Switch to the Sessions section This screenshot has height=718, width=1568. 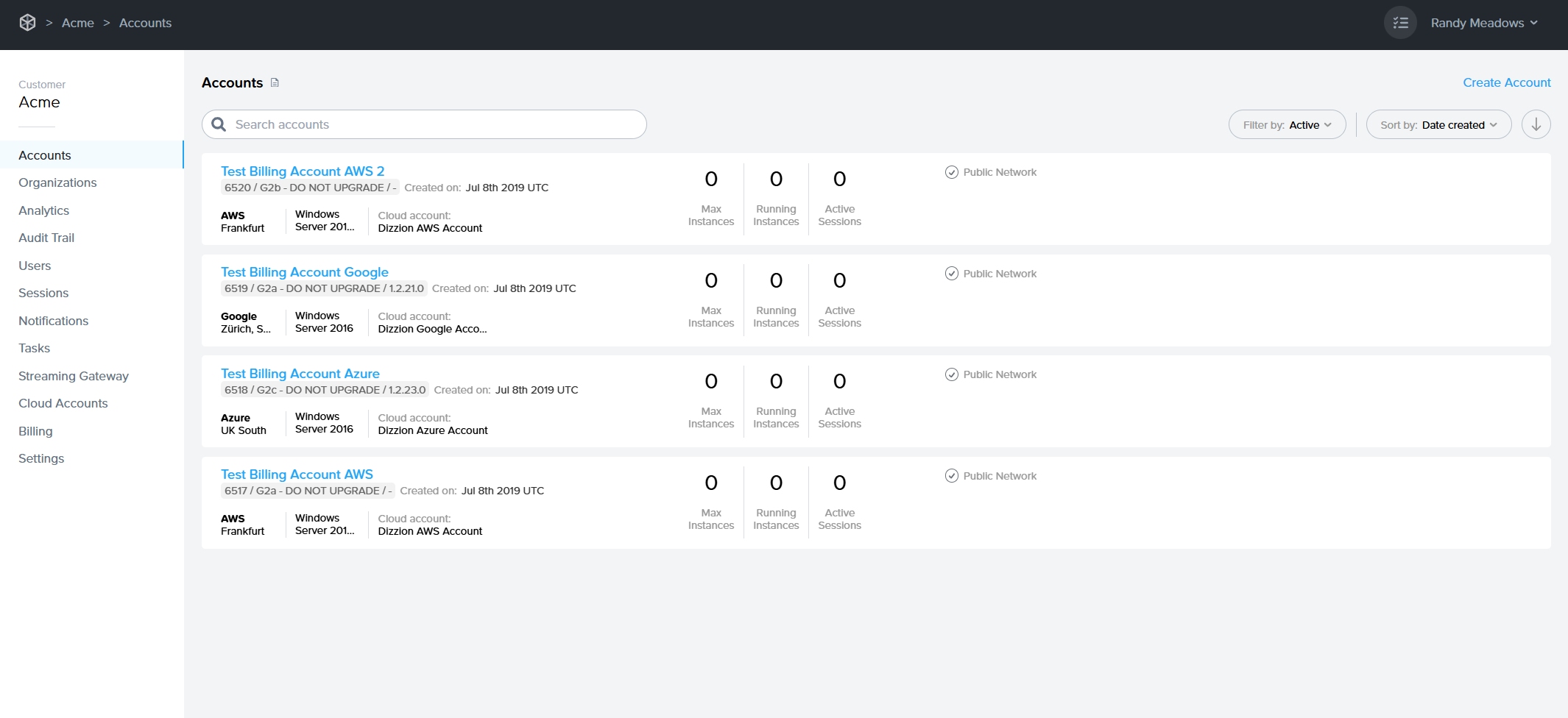(43, 293)
